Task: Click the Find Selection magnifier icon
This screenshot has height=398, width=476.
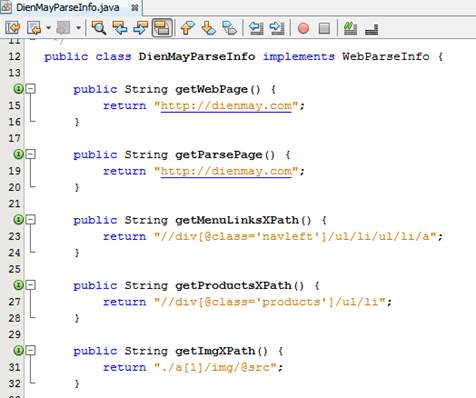Action: click(x=99, y=28)
